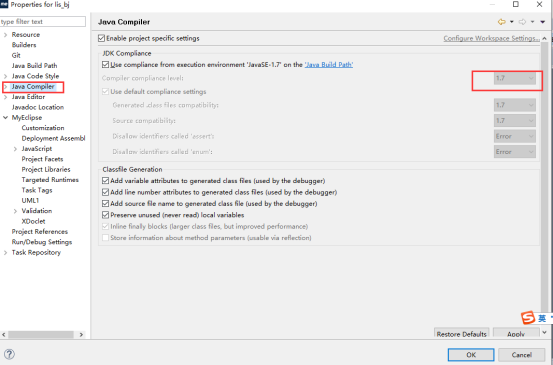553x365 pixels.
Task: Click the tree scrollbar left arrow
Action: tap(4, 334)
